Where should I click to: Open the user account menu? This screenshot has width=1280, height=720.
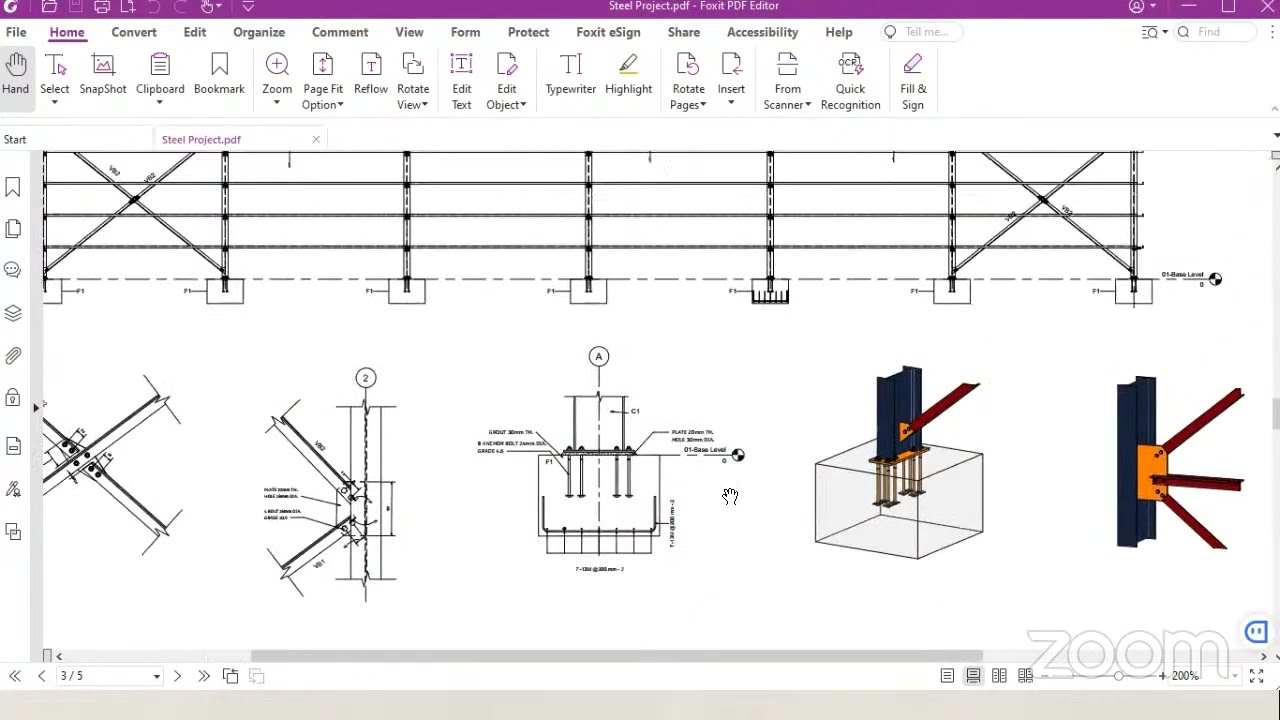1142,6
